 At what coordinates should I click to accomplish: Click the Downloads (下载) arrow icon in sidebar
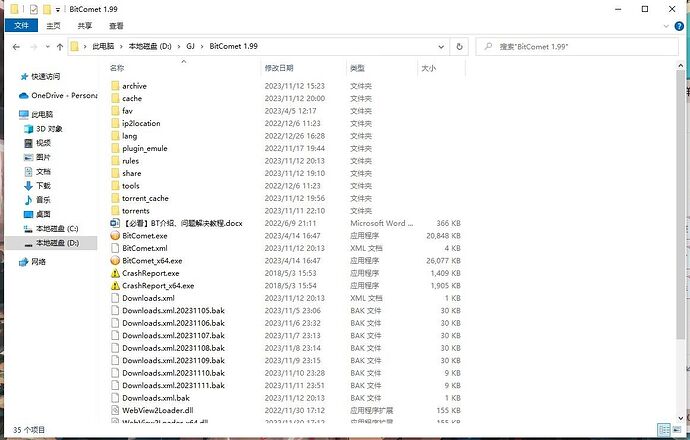click(x=29, y=186)
